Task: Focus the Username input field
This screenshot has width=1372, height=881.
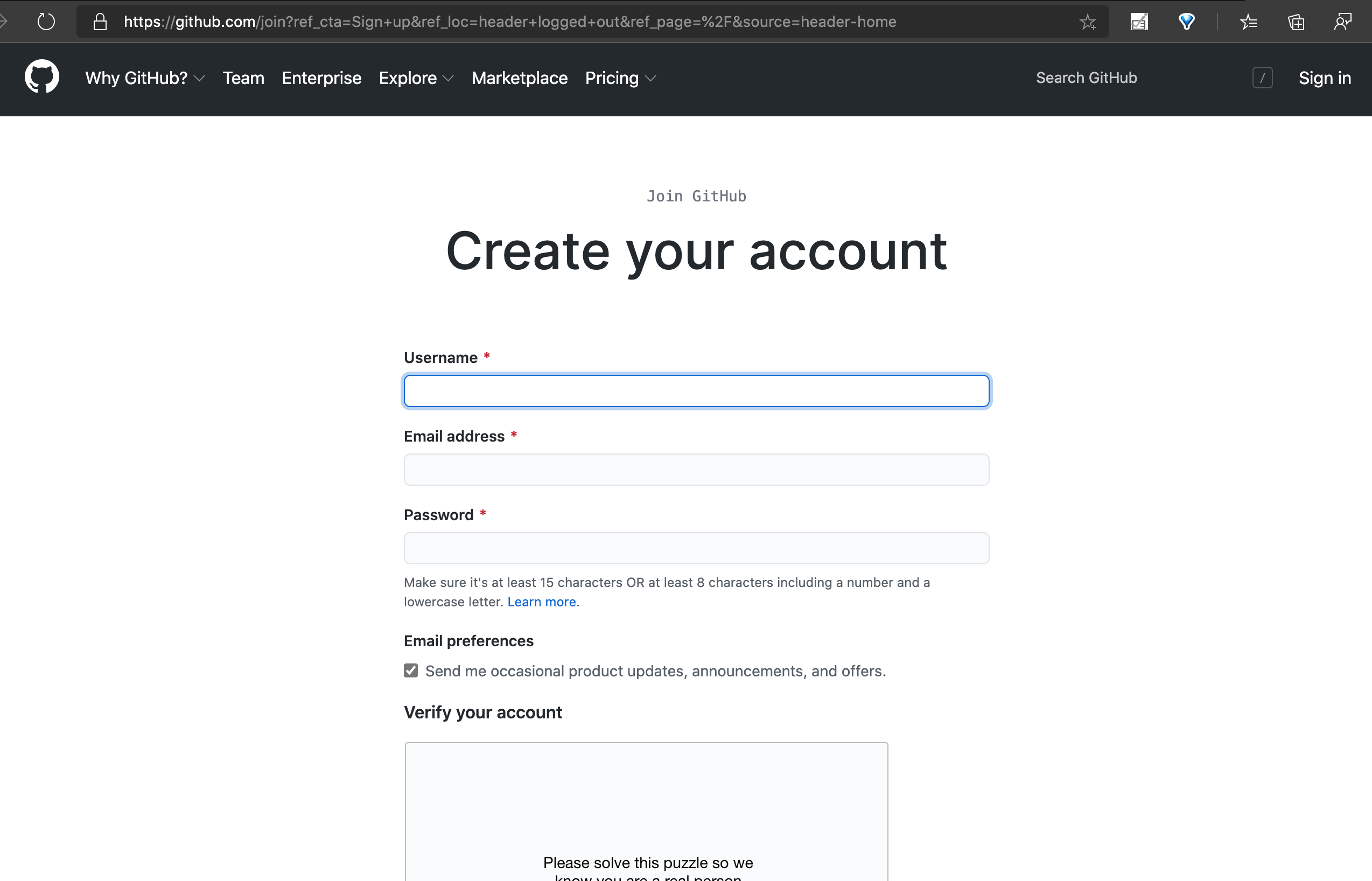Action: (x=697, y=391)
